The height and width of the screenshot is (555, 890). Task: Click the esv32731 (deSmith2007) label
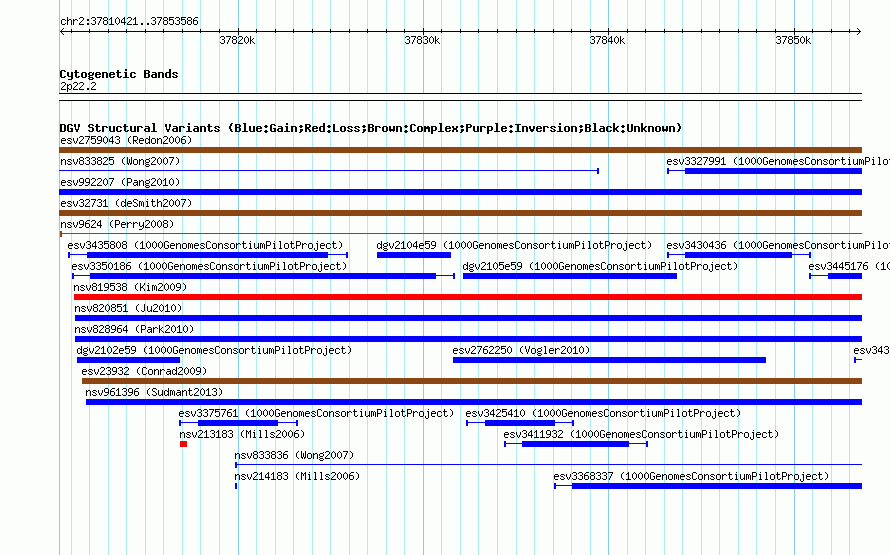pos(126,203)
